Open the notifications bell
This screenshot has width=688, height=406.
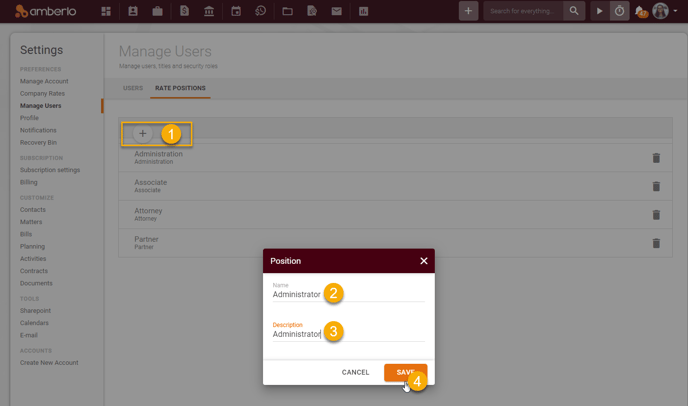tap(640, 11)
